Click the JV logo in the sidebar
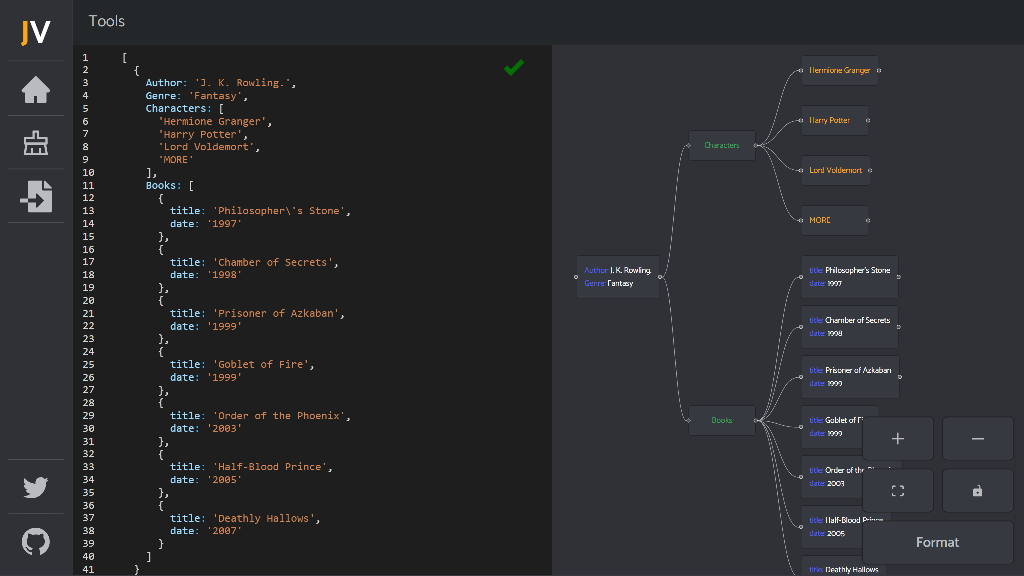Viewport: 1024px width, 576px height. [x=36, y=32]
